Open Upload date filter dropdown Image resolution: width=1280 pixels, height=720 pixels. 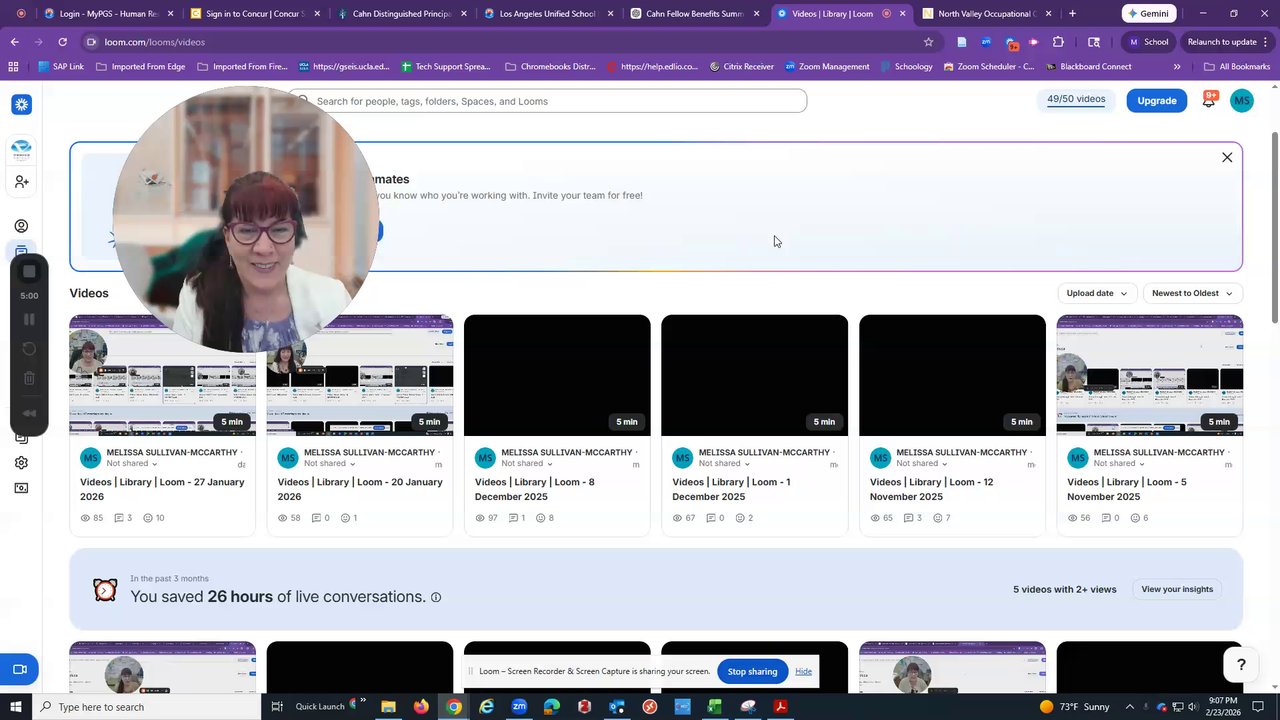tap(1096, 293)
